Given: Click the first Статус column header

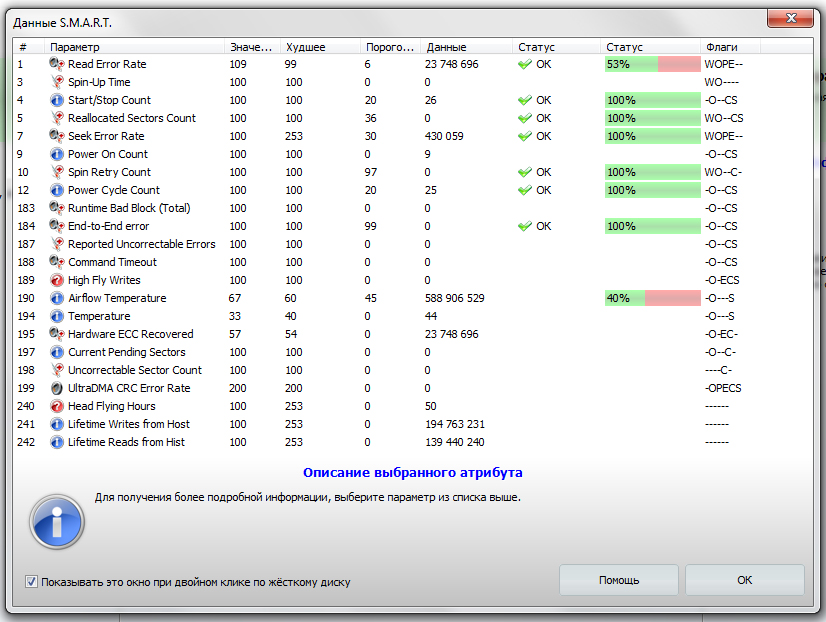Looking at the screenshot, I should coord(556,47).
